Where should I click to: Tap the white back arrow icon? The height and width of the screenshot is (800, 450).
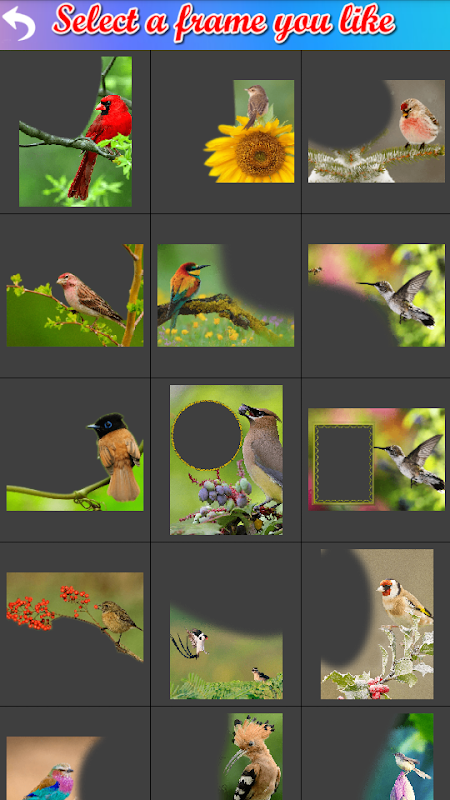19,23
